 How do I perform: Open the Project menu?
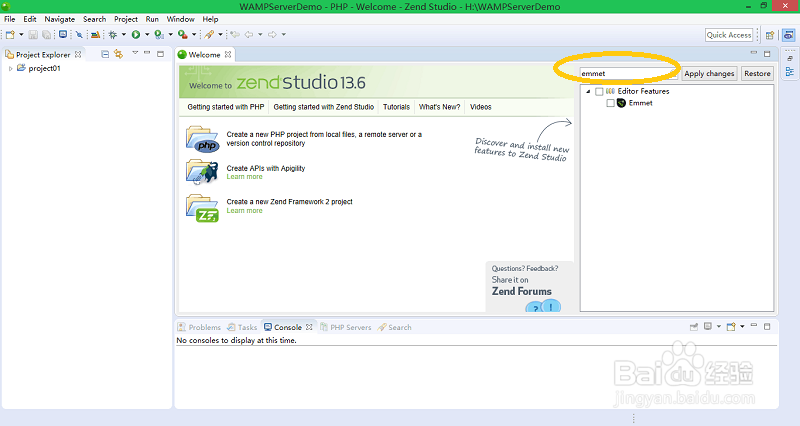126,19
